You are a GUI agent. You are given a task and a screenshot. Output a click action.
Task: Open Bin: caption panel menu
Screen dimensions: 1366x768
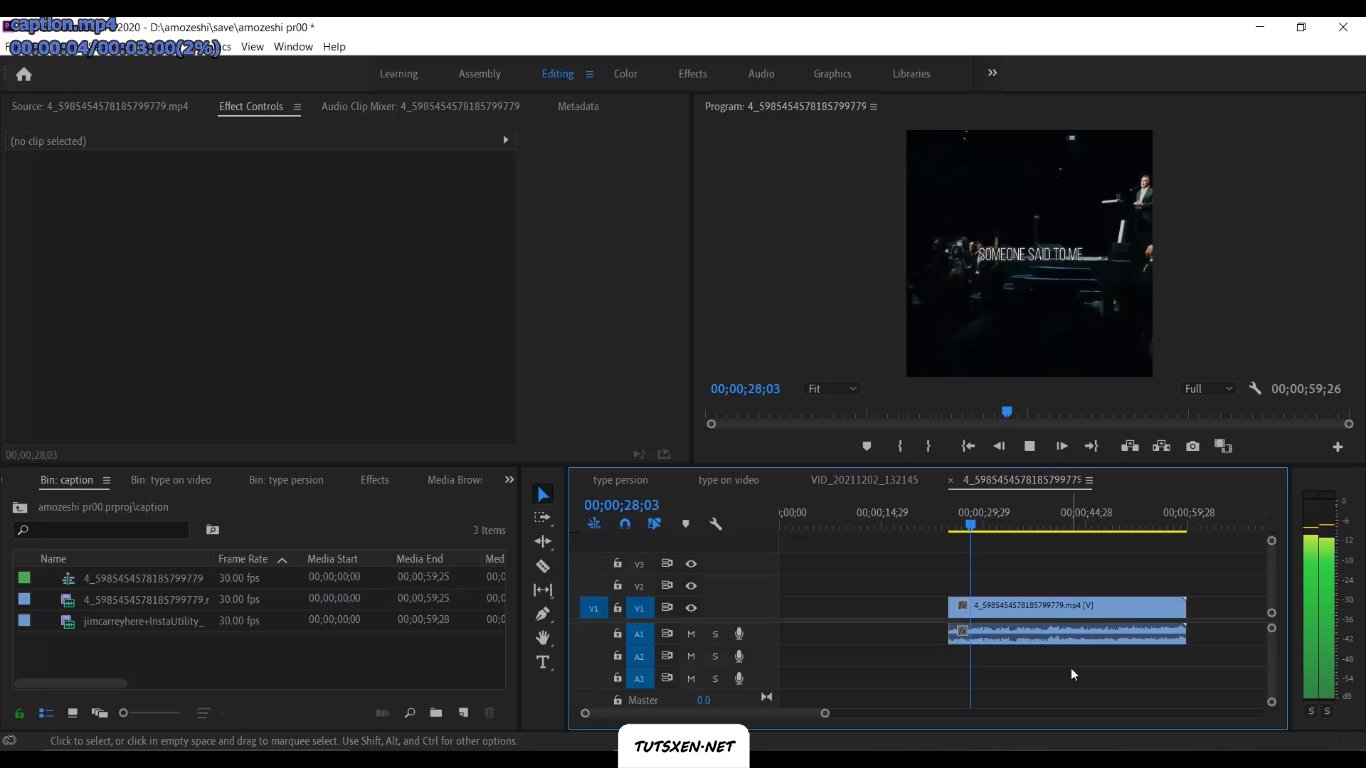(x=106, y=481)
